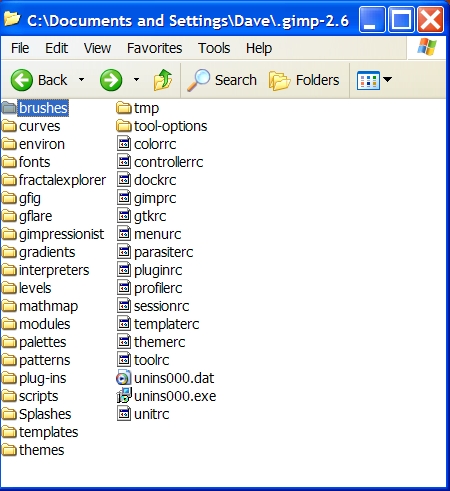Select the gflare folder name
The height and width of the screenshot is (491, 450).
[35, 217]
